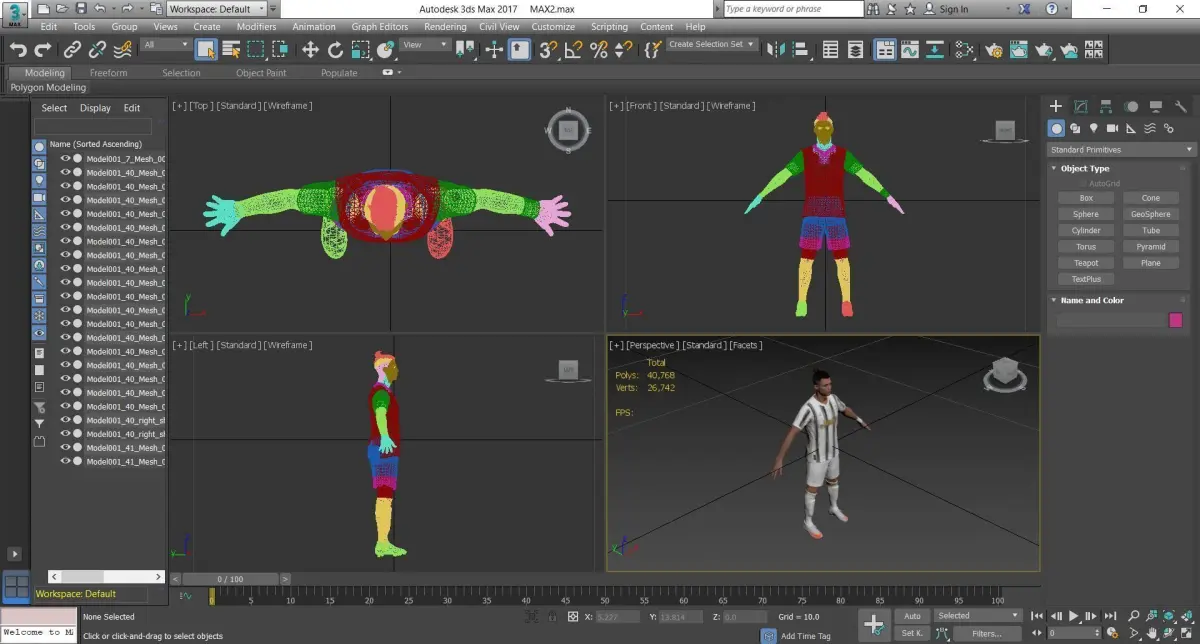Switch to the Motion command panel

coord(1131,106)
